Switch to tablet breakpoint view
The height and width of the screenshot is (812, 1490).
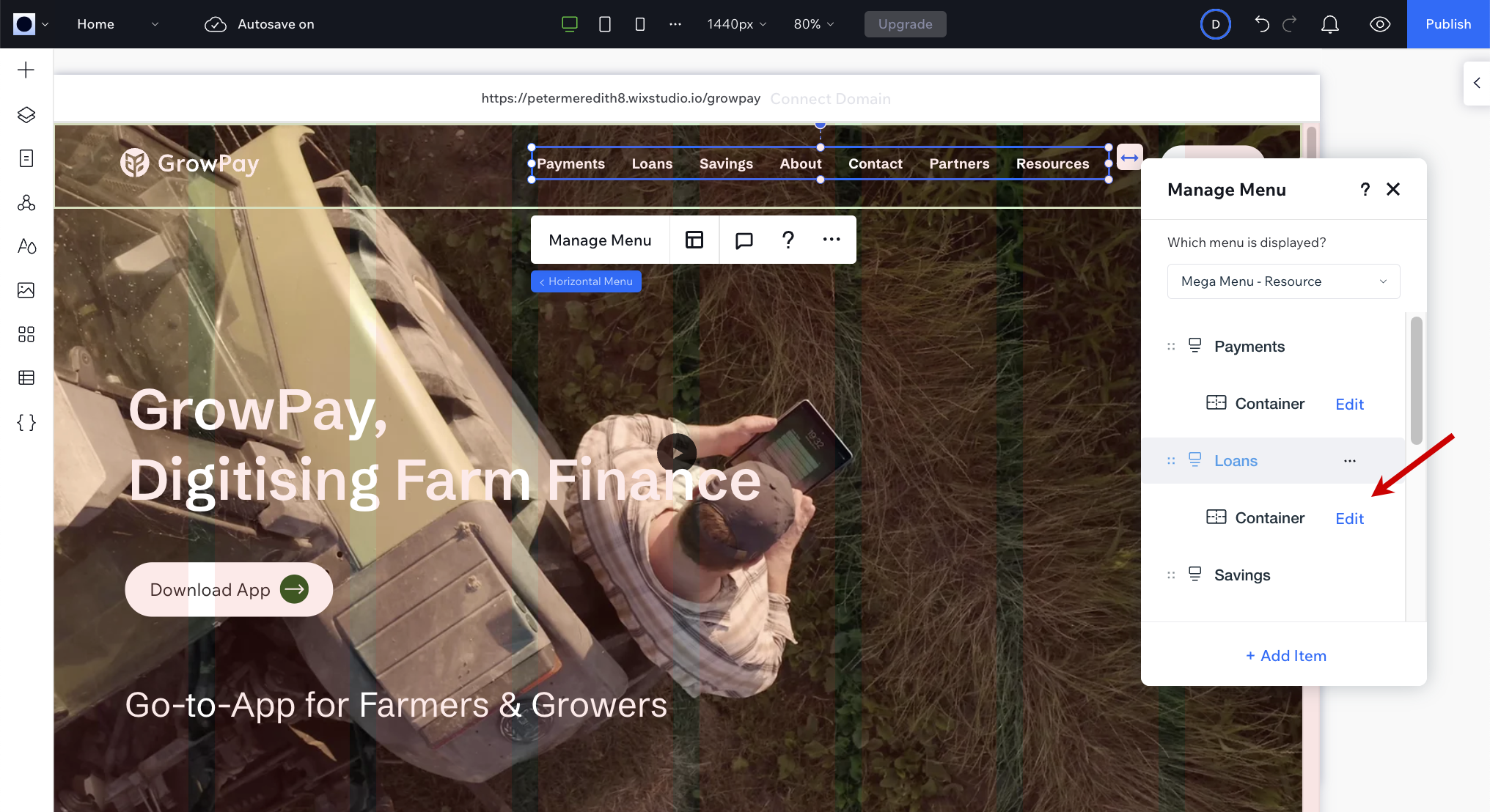(x=605, y=24)
